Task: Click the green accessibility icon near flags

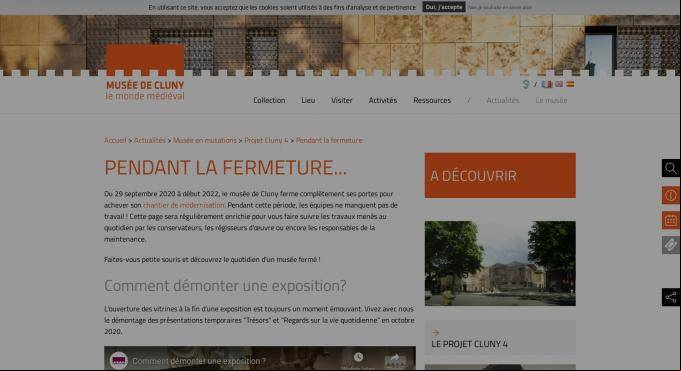Action: pyautogui.click(x=526, y=84)
